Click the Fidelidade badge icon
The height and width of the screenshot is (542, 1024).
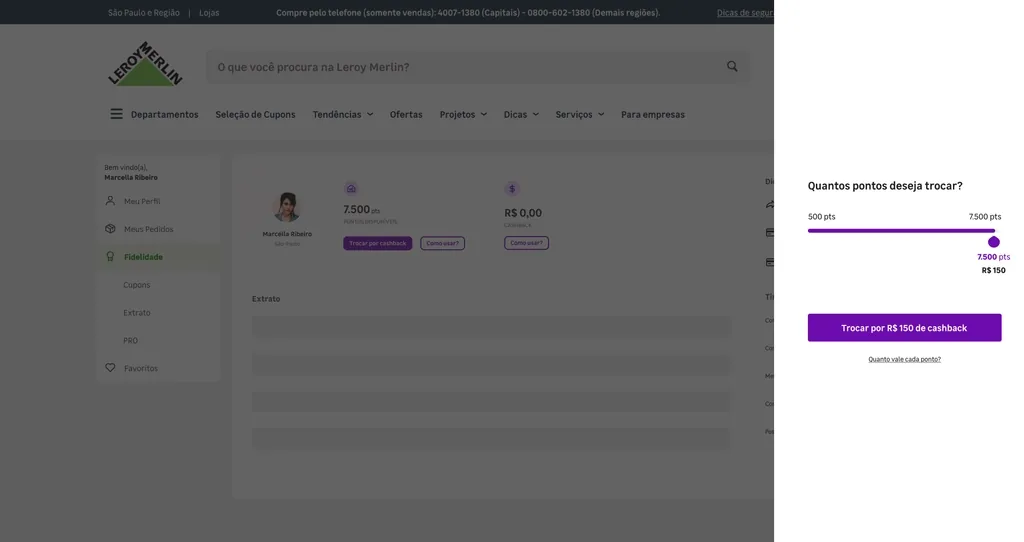110,257
